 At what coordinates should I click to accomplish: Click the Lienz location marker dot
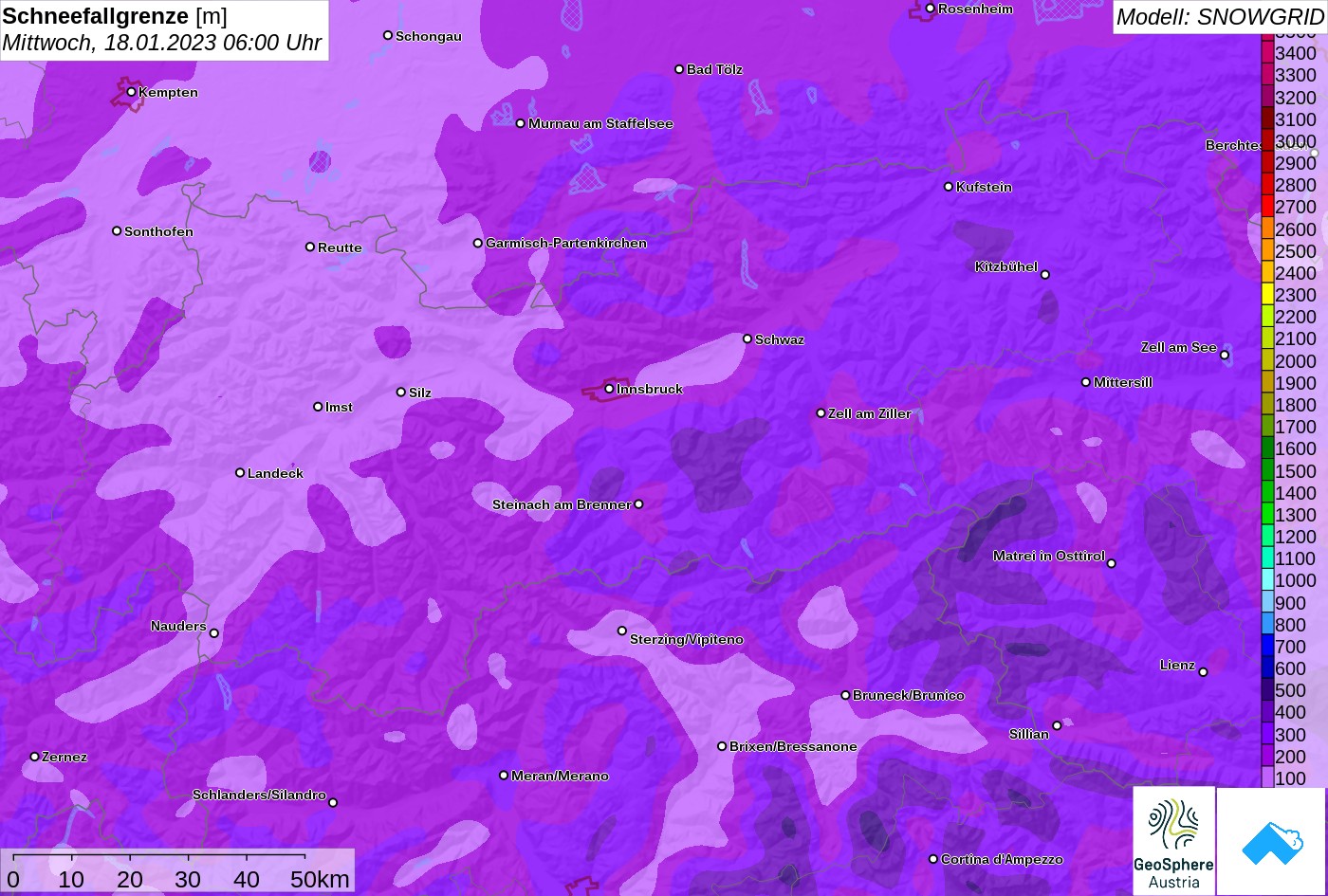click(x=1203, y=672)
